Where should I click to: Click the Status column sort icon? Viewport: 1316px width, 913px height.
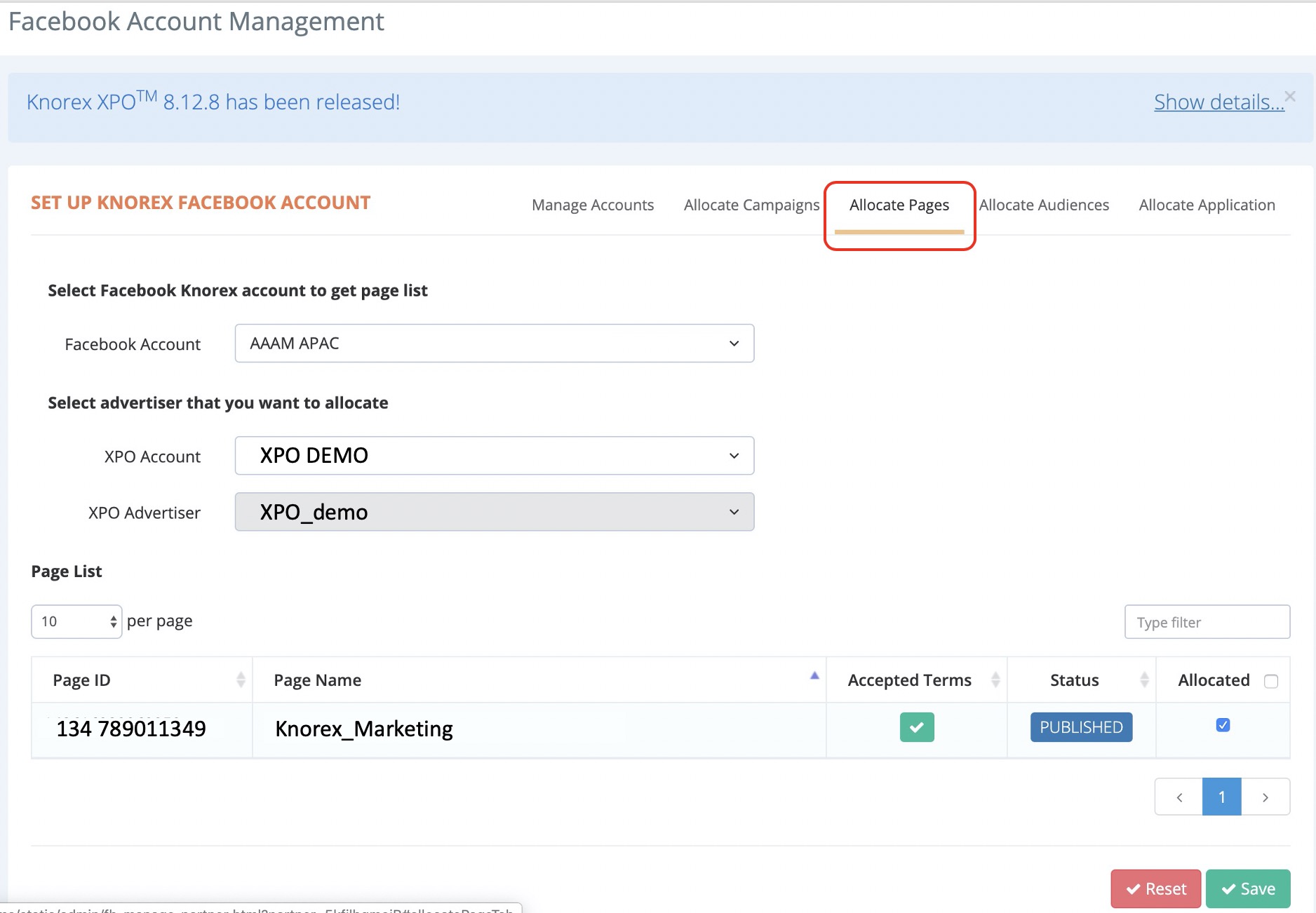(x=1143, y=679)
